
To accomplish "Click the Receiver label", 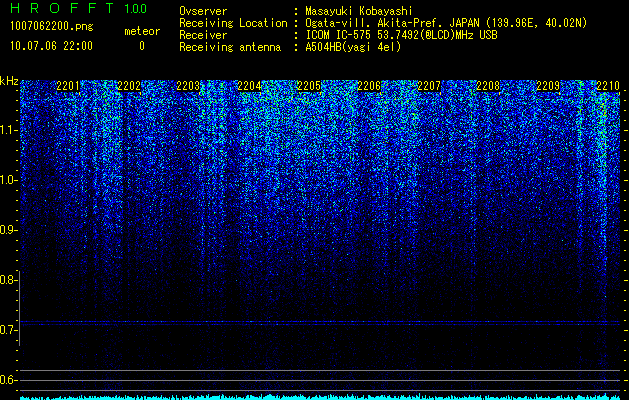I will [x=203, y=35].
